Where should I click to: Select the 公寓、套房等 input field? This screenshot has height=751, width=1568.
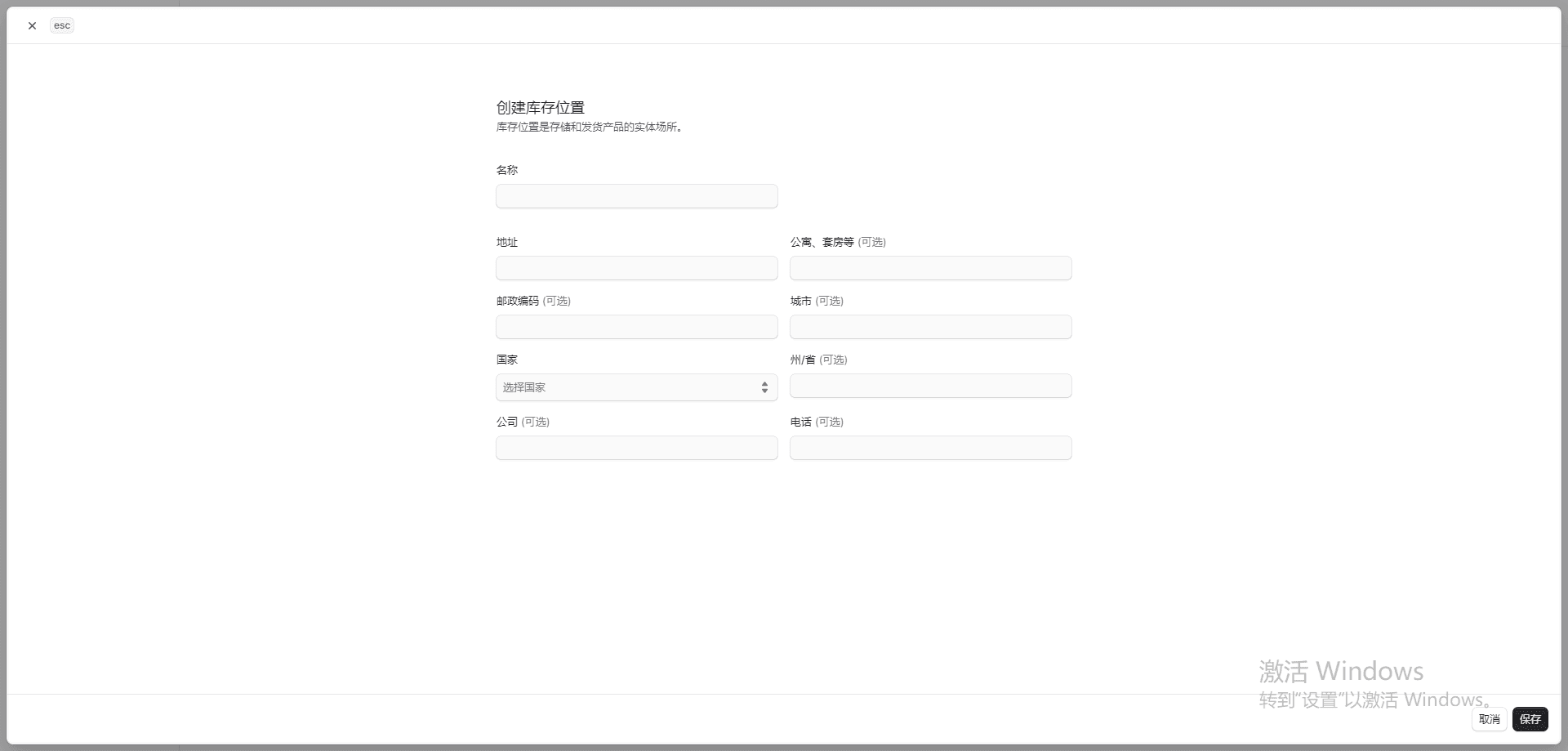(930, 268)
